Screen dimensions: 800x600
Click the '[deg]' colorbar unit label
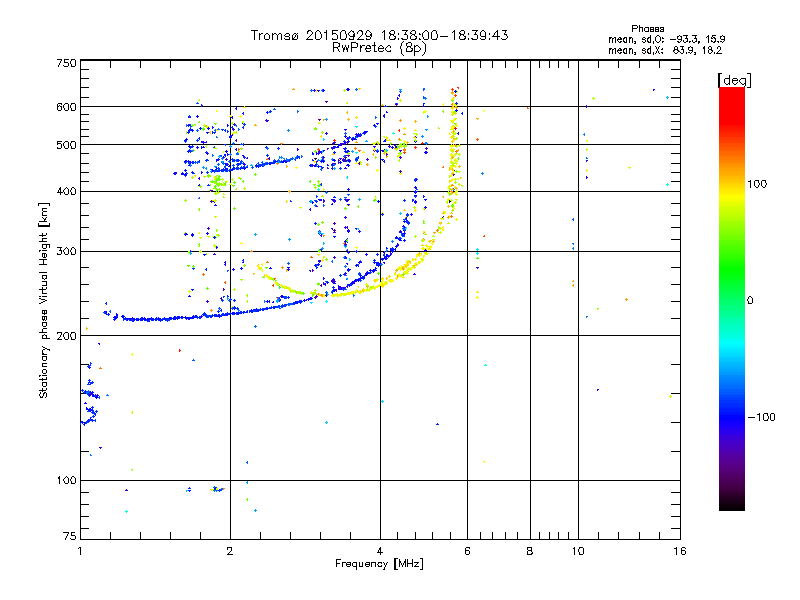(734, 80)
